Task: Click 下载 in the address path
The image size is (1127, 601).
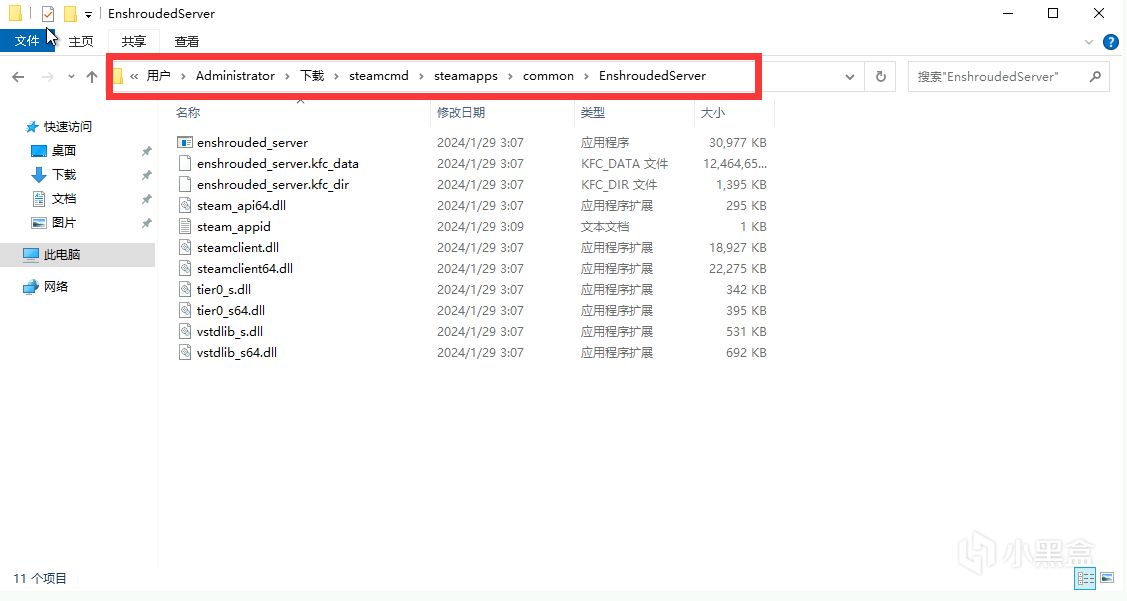Action: 312,75
